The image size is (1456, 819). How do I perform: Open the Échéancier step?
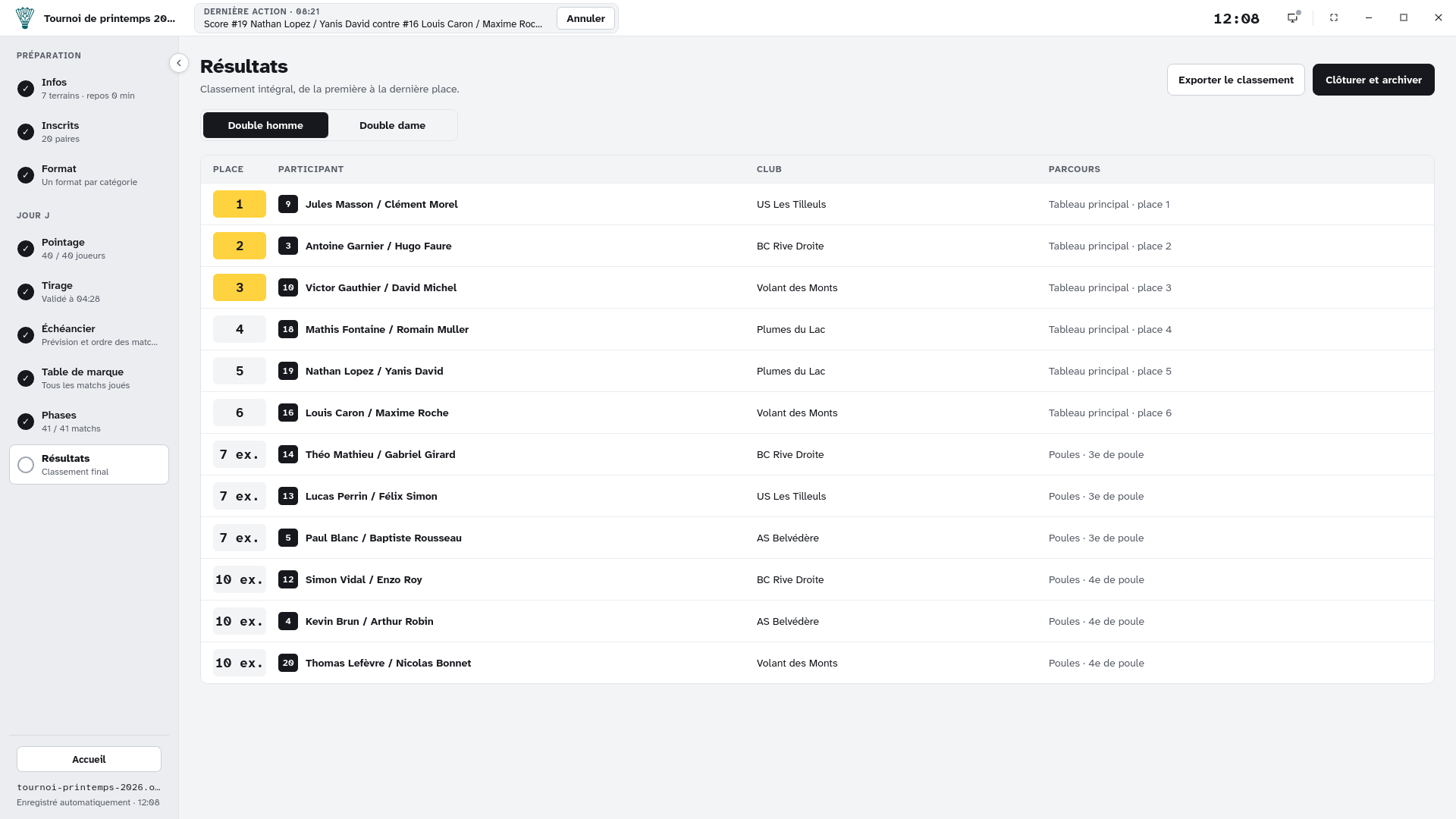tap(89, 335)
